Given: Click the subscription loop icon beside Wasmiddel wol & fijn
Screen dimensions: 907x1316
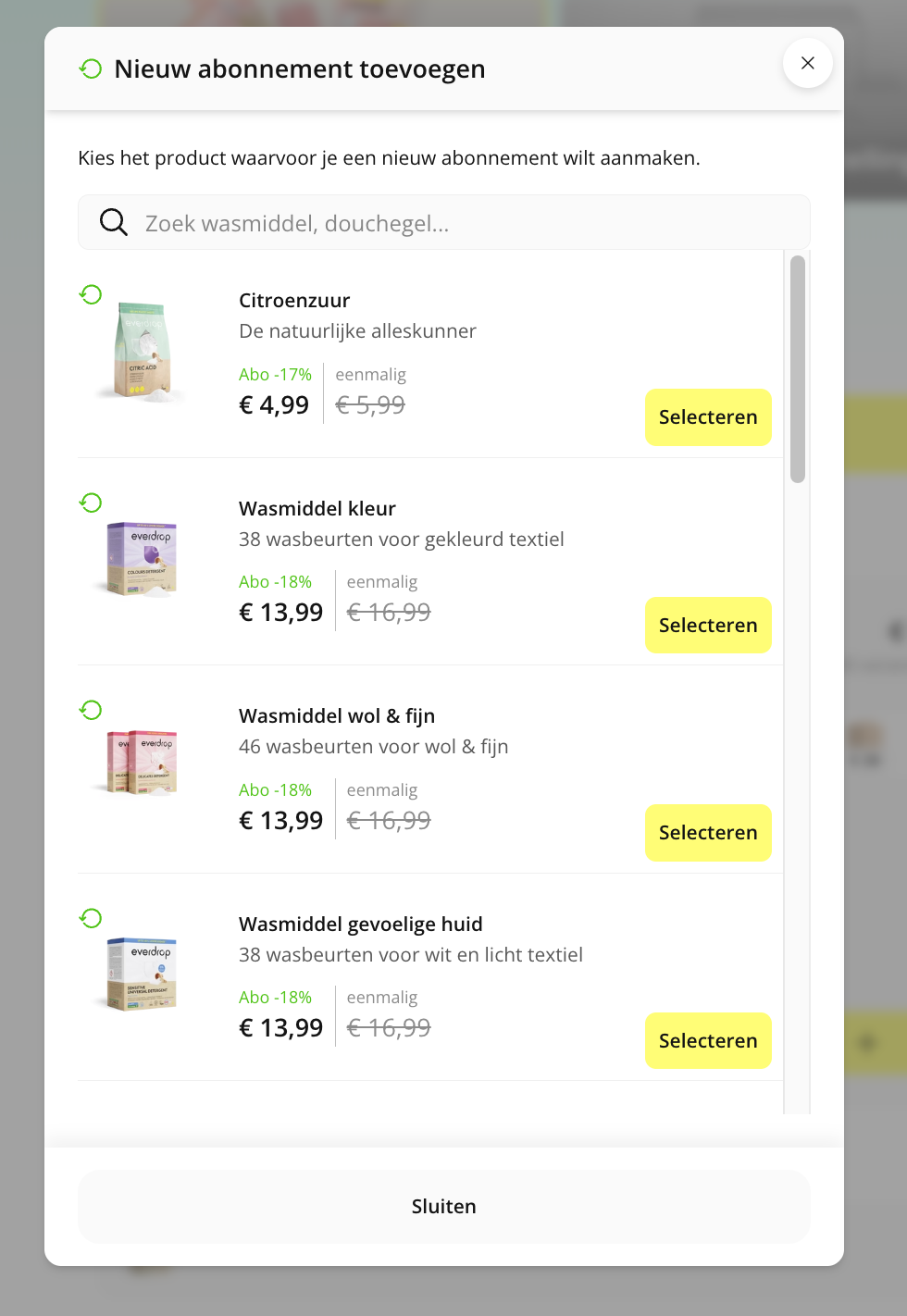Looking at the screenshot, I should (90, 710).
